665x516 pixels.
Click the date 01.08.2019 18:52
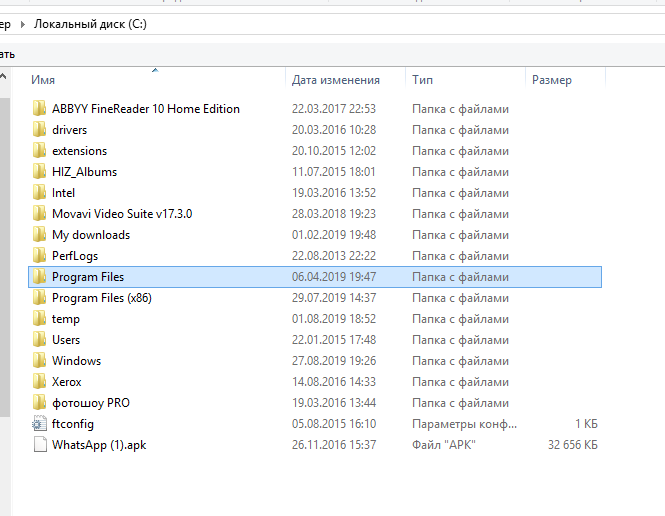click(334, 318)
